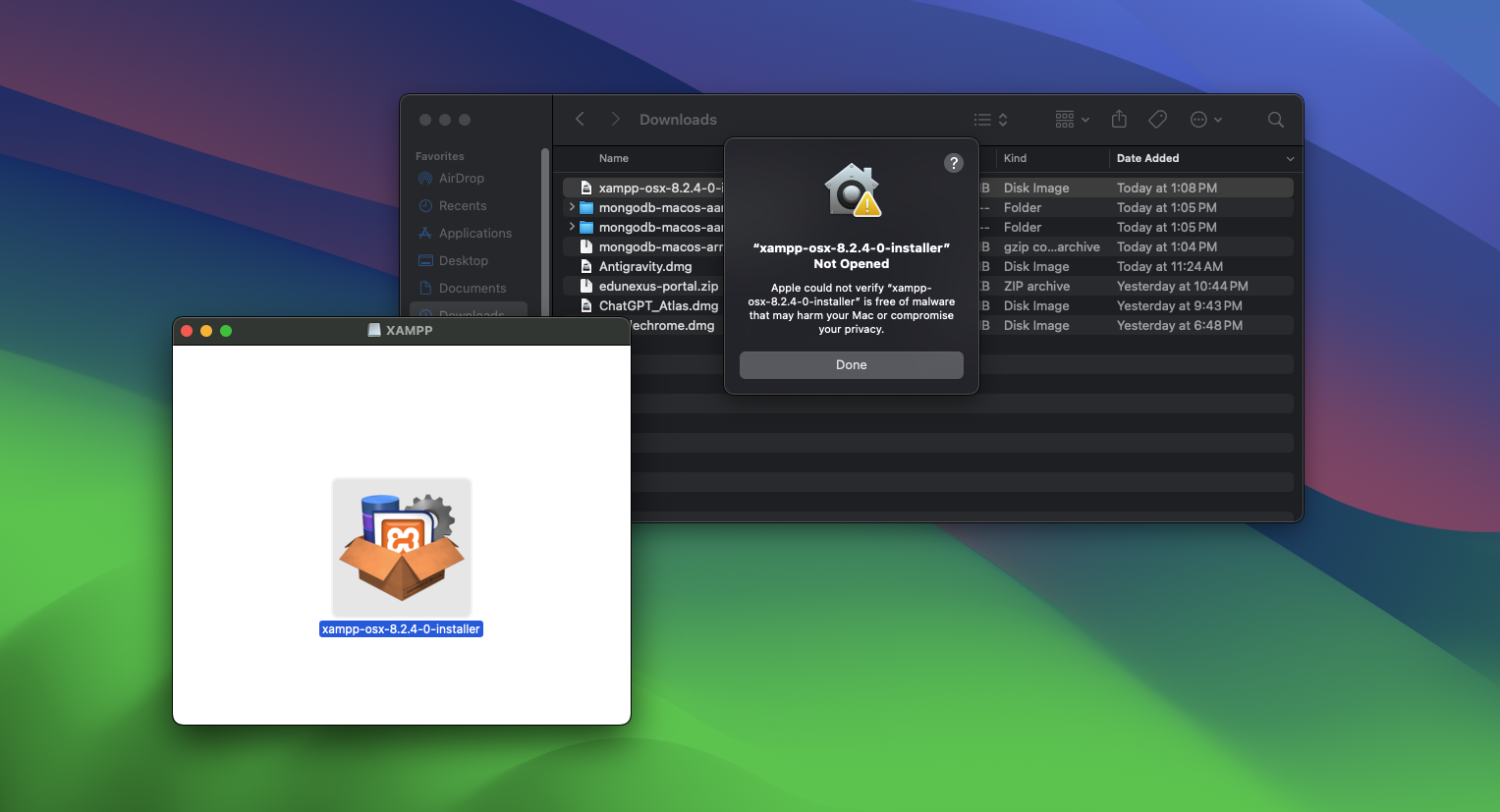The width and height of the screenshot is (1500, 812).
Task: Click the Done button in the alert
Action: 851,365
